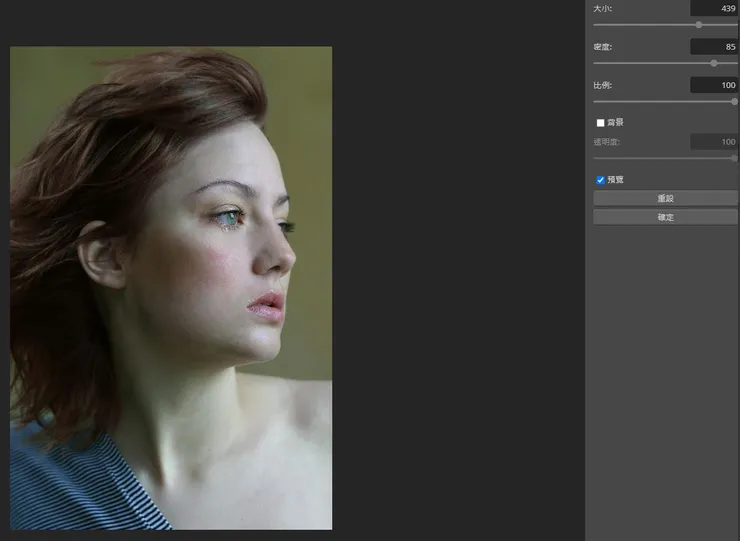
Task: Click the 大小 size slider handle
Action: (698, 24)
